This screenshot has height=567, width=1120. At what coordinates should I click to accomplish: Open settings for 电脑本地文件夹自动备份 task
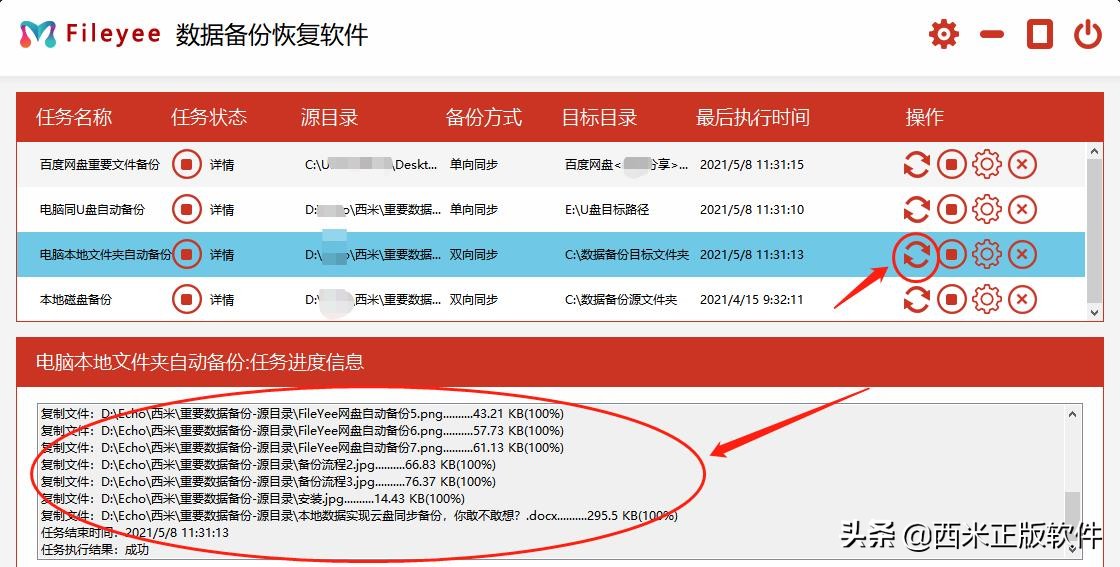987,254
